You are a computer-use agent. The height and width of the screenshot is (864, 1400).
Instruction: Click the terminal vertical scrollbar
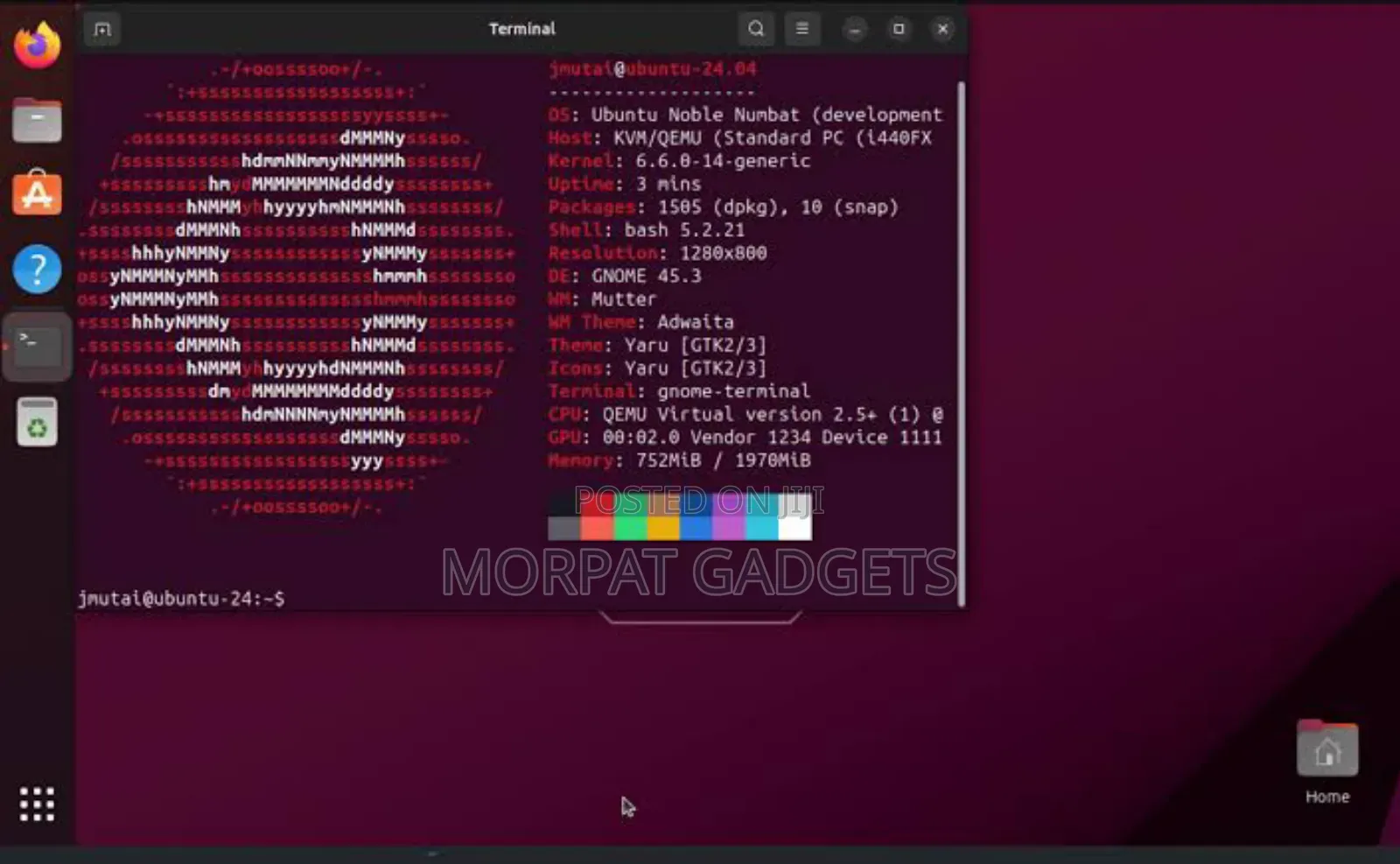(x=962, y=343)
